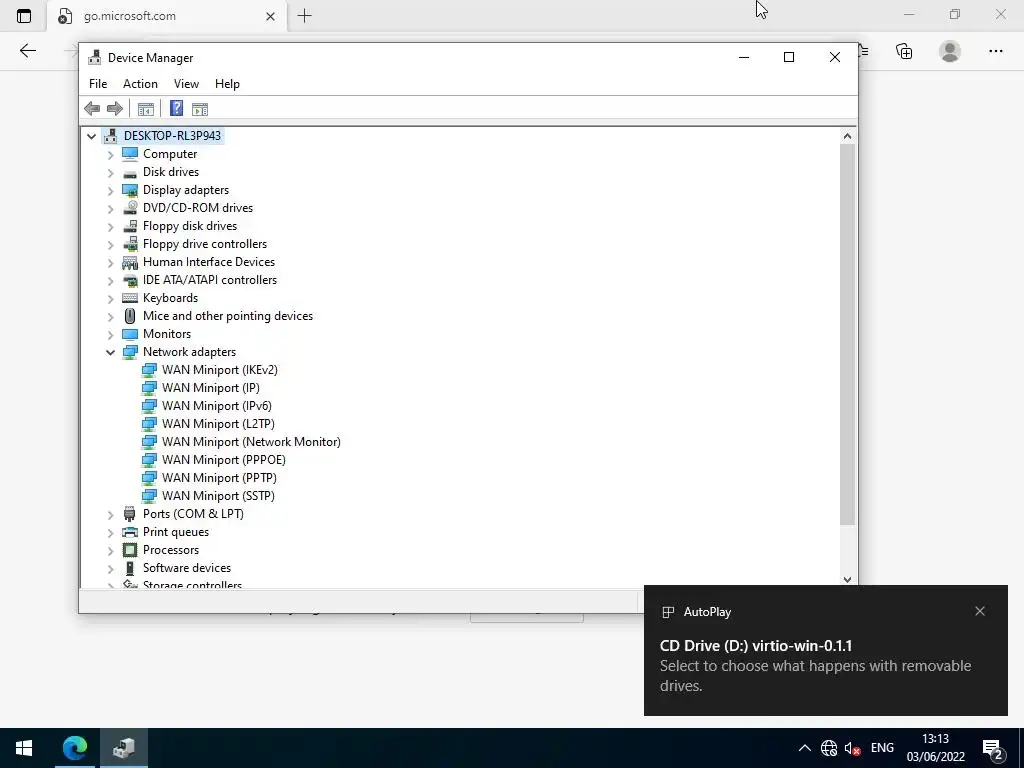Select the Display adapters icon

tap(130, 190)
